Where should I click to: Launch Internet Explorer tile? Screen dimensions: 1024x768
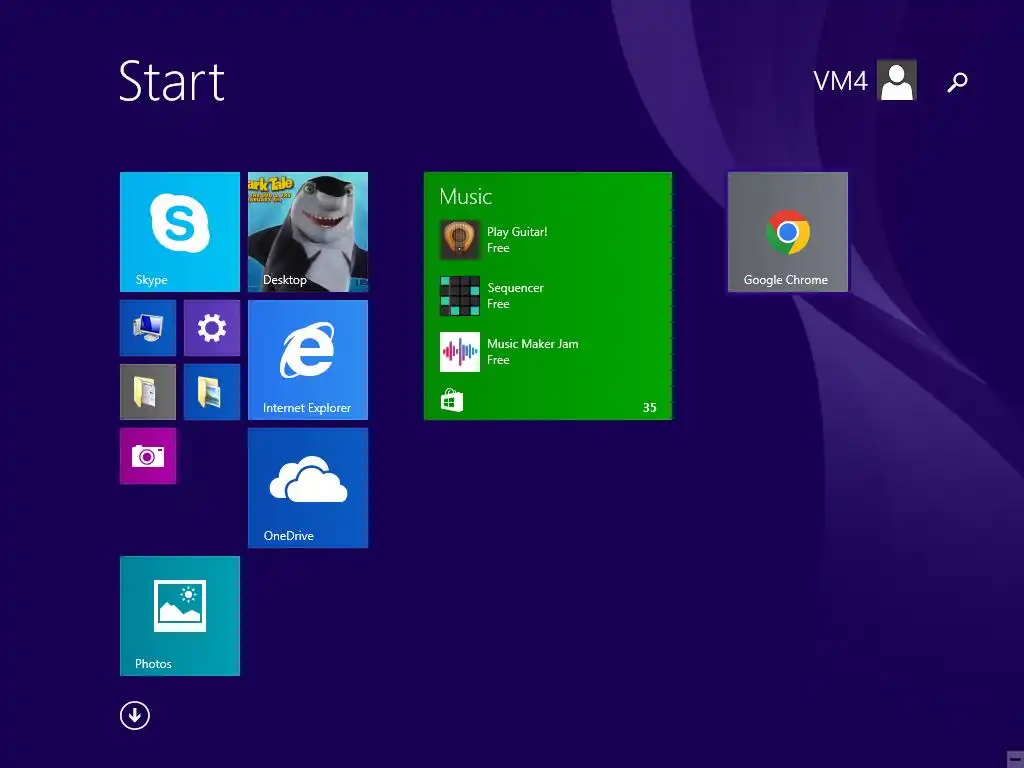click(308, 360)
